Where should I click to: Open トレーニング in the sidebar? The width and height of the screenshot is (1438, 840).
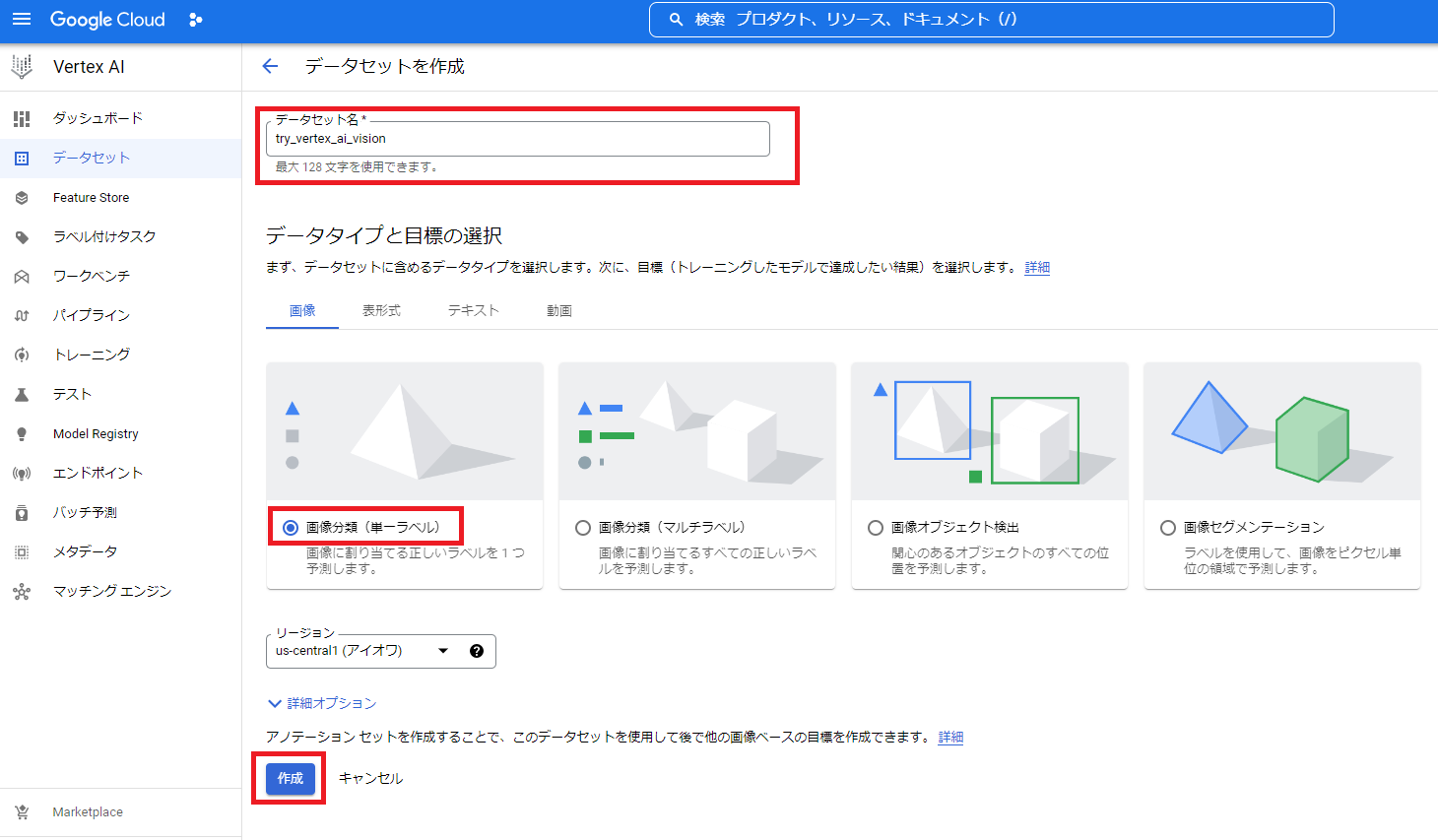(x=92, y=355)
